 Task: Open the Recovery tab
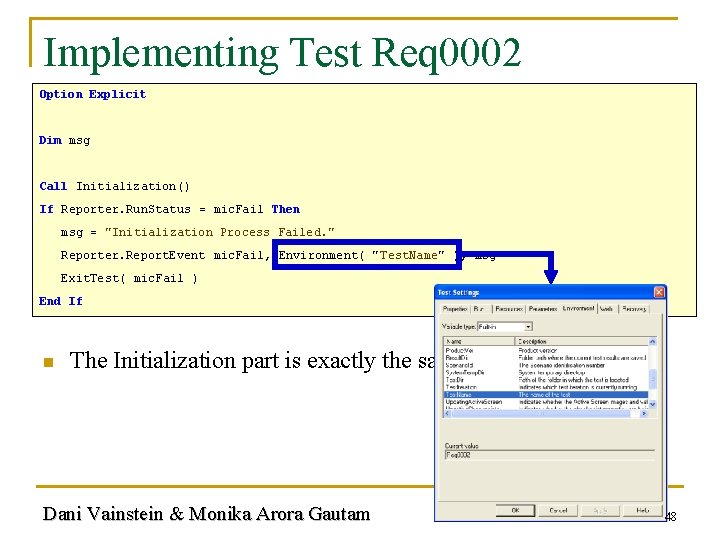point(634,309)
